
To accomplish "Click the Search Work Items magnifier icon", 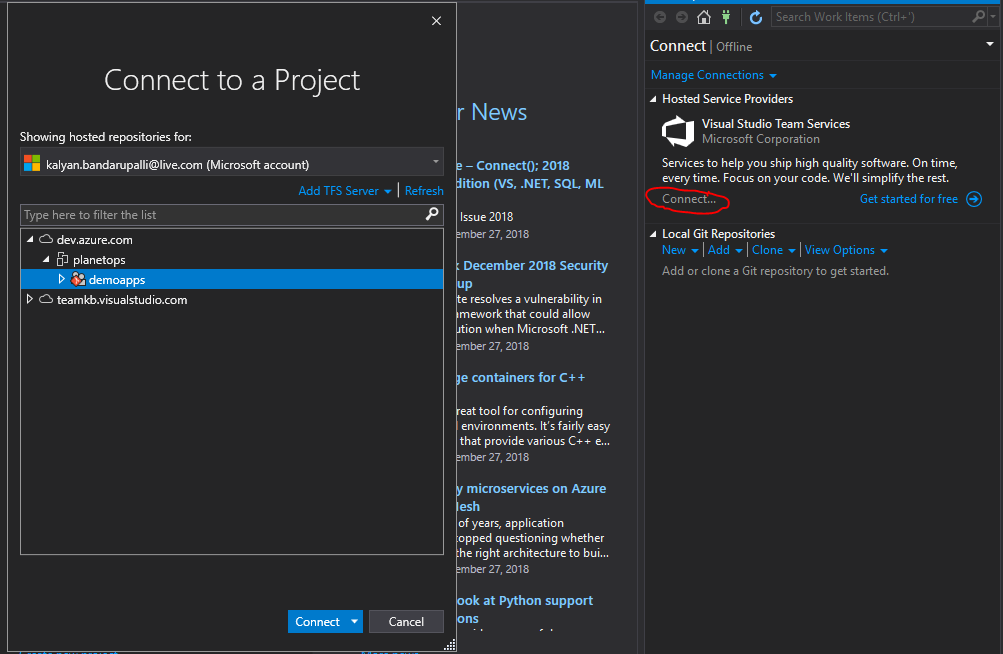I will click(978, 17).
